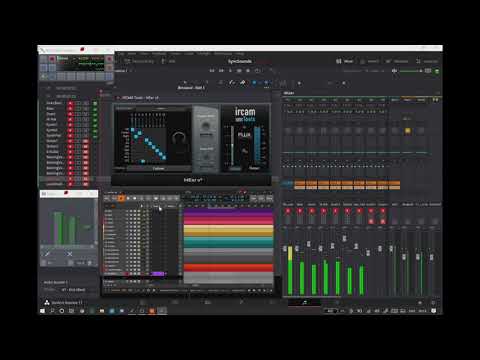Viewport: 480px width, 360px height.
Task: Open Resolve project settings gear icon
Action: [x=433, y=303]
